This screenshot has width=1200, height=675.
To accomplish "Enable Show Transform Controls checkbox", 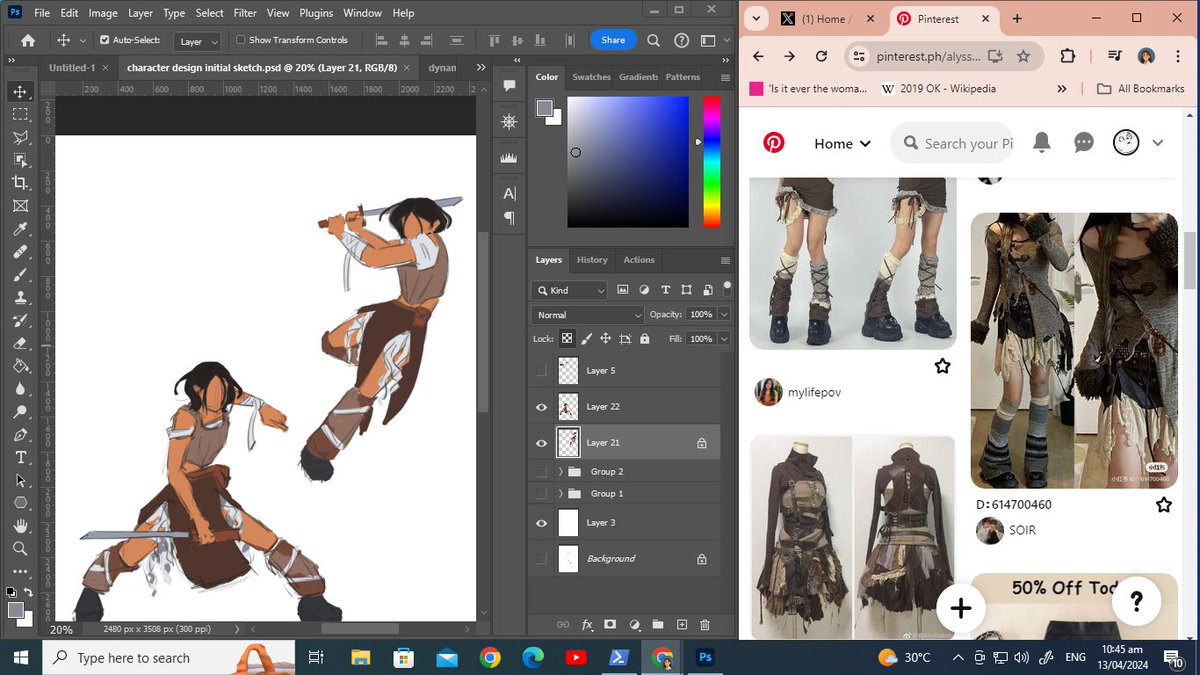I will coord(240,40).
